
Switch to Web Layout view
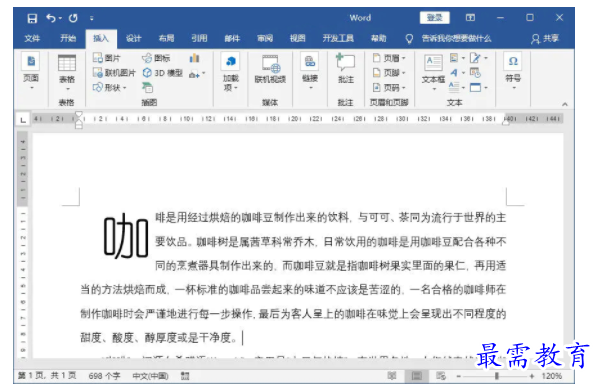pos(441,376)
